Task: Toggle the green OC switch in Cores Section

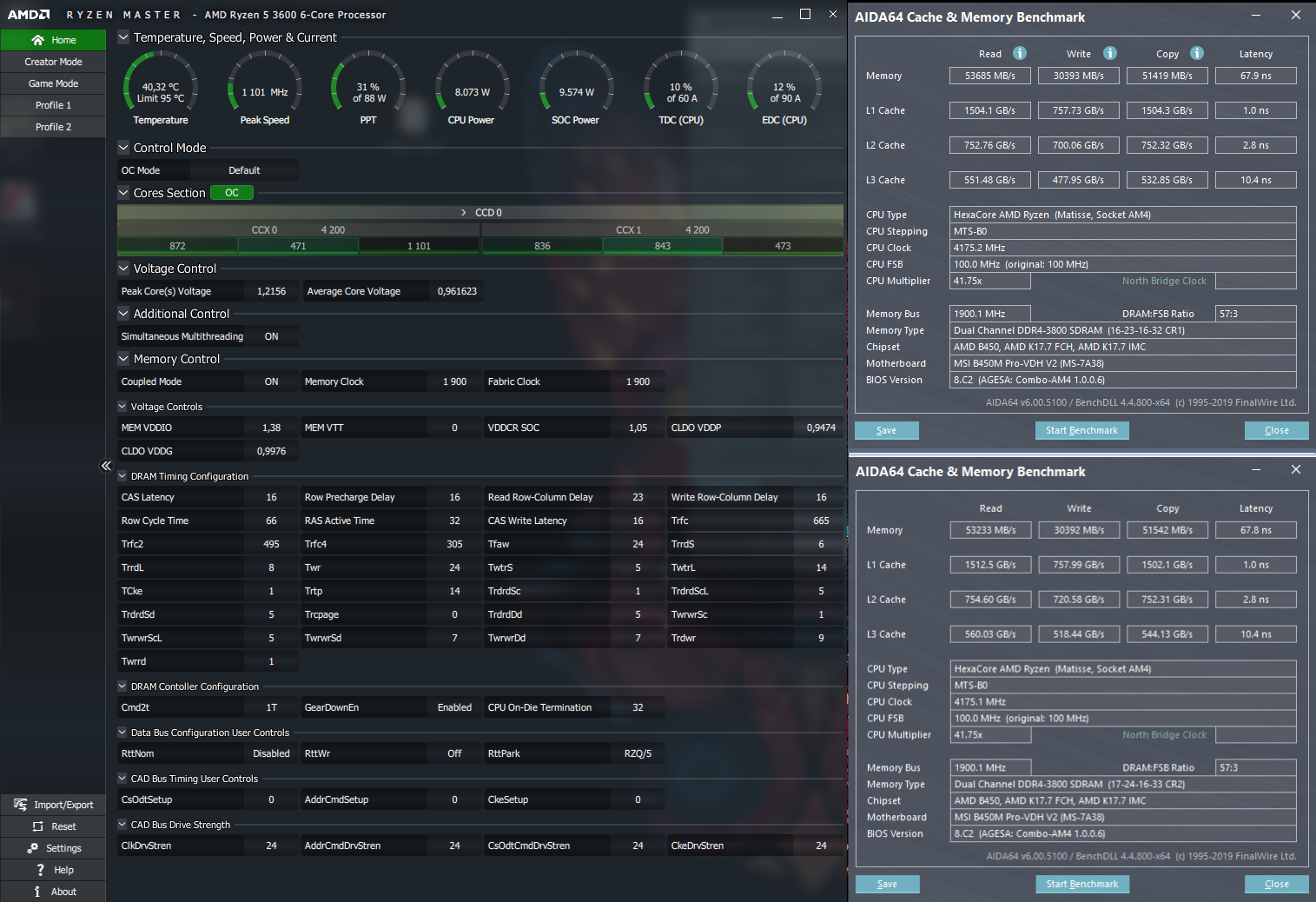Action: [232, 193]
